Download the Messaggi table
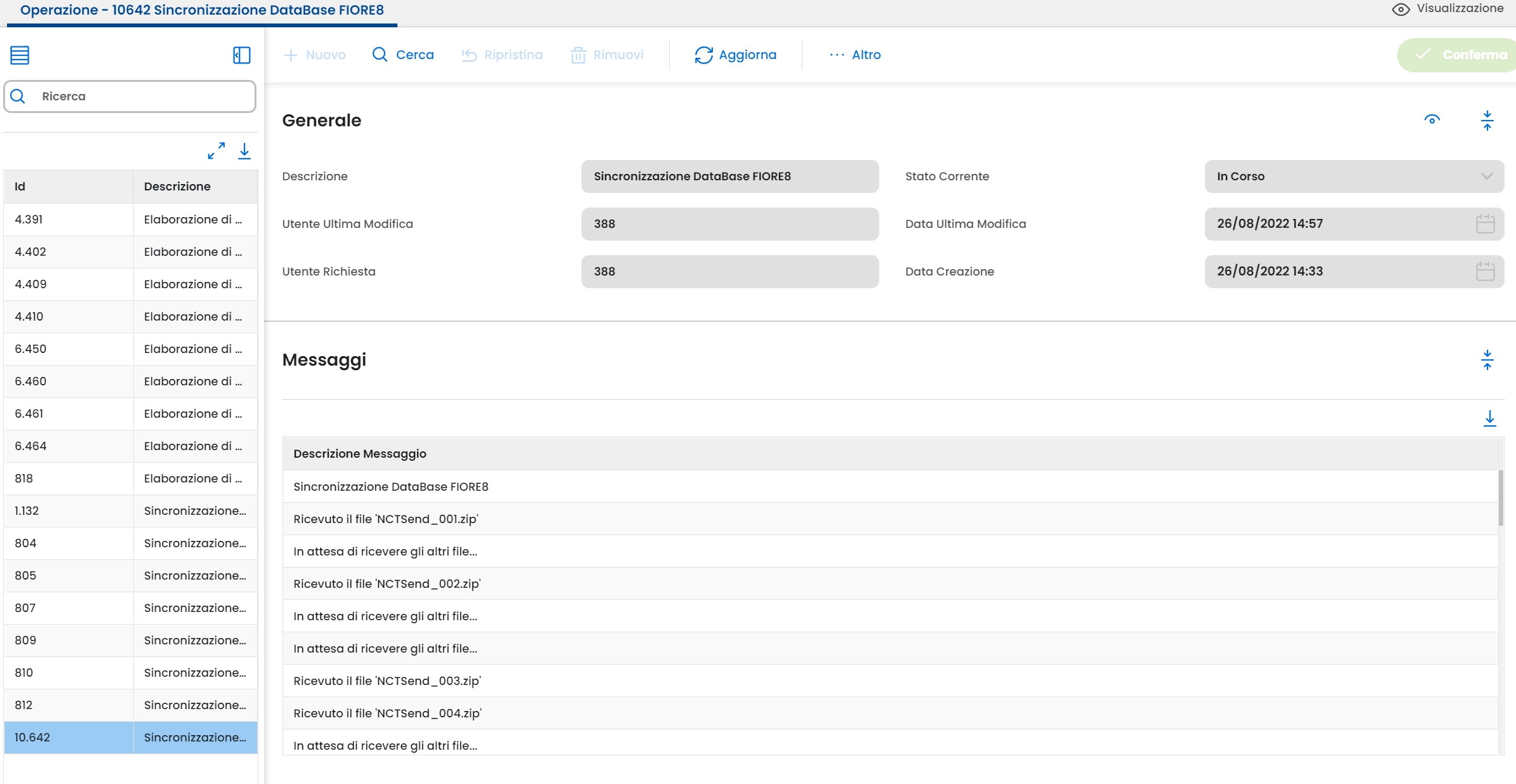 (x=1489, y=418)
